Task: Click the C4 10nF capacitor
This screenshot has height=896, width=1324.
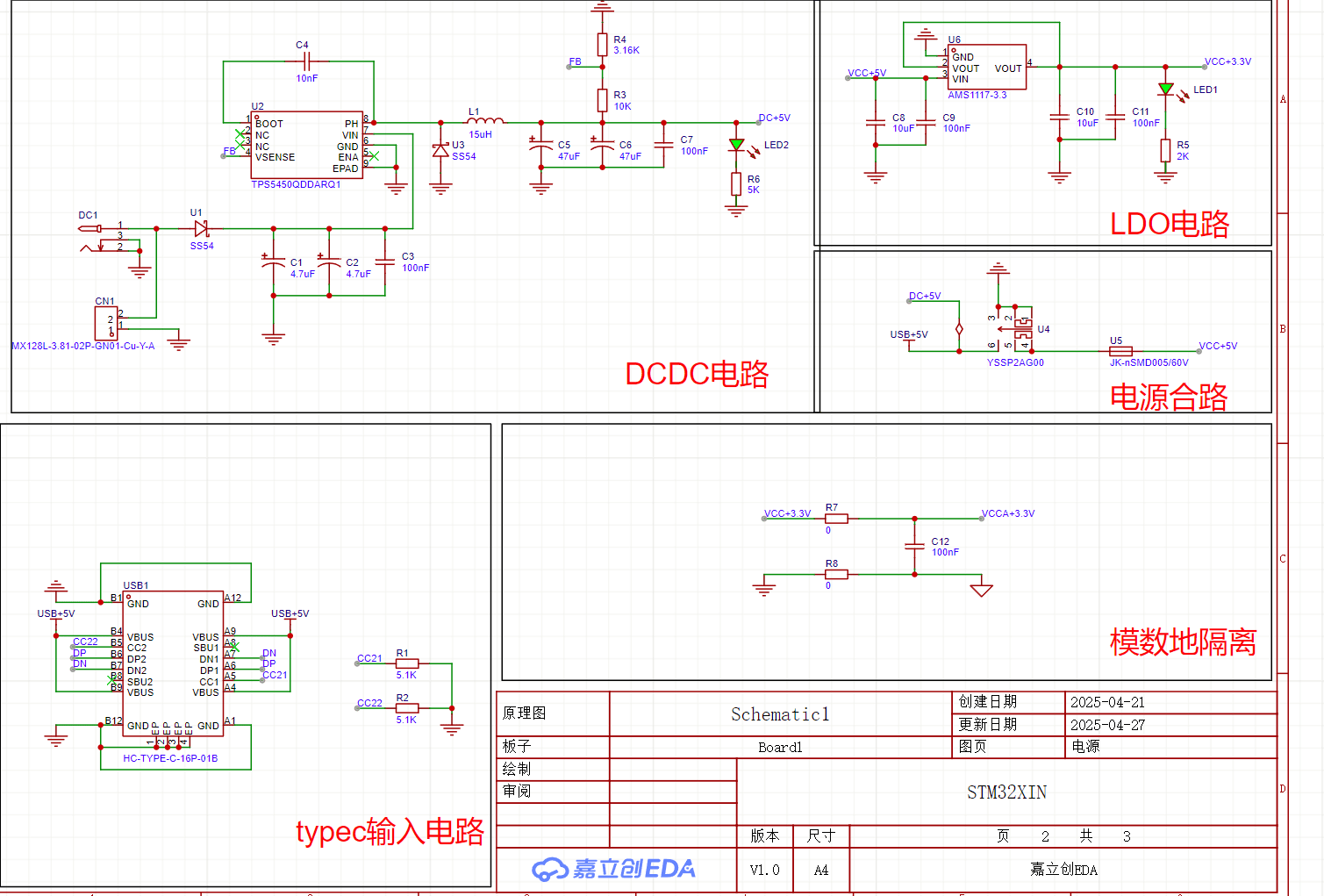Action: tap(305, 61)
